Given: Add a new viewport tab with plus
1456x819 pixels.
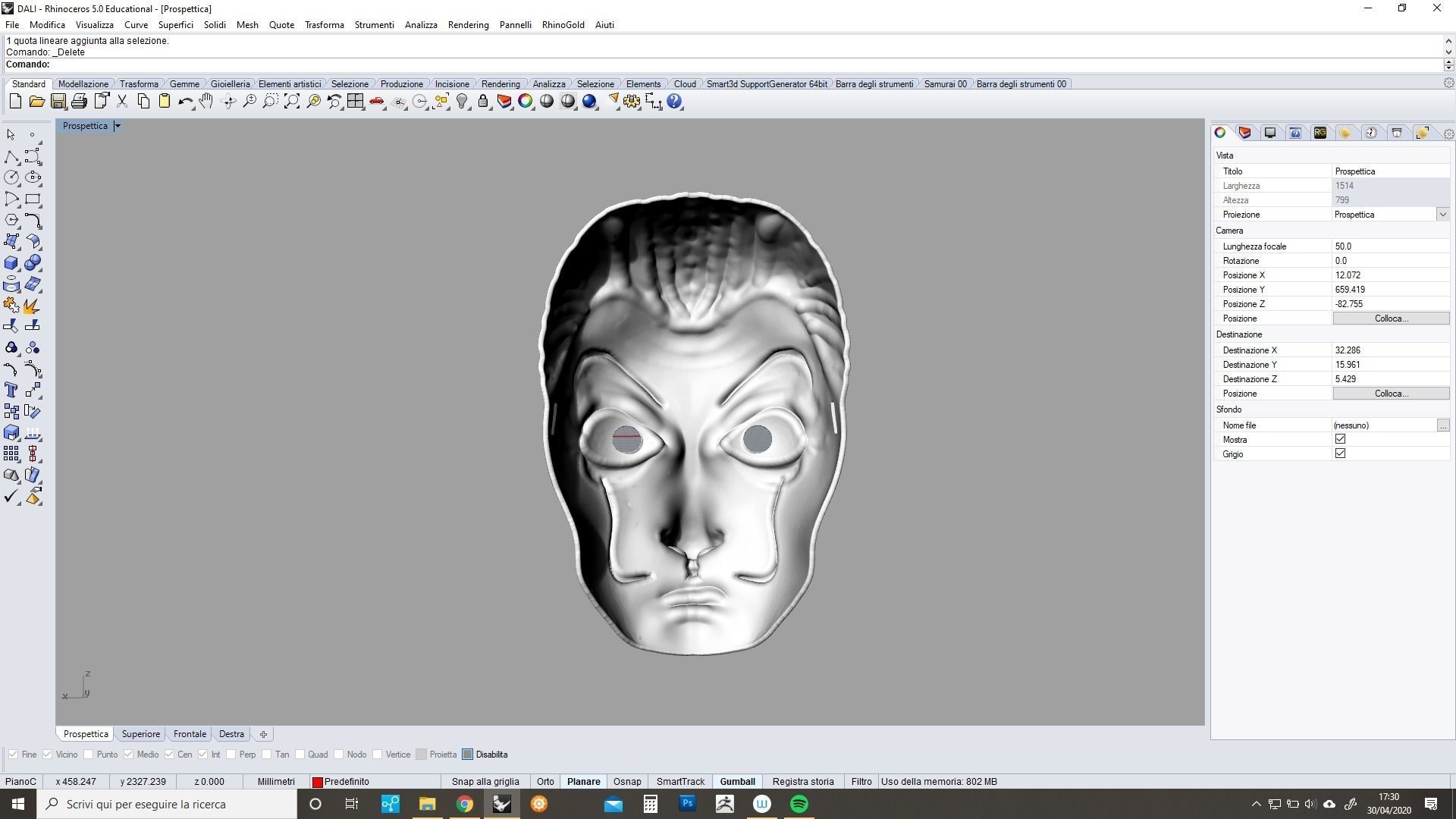Looking at the screenshot, I should (263, 734).
